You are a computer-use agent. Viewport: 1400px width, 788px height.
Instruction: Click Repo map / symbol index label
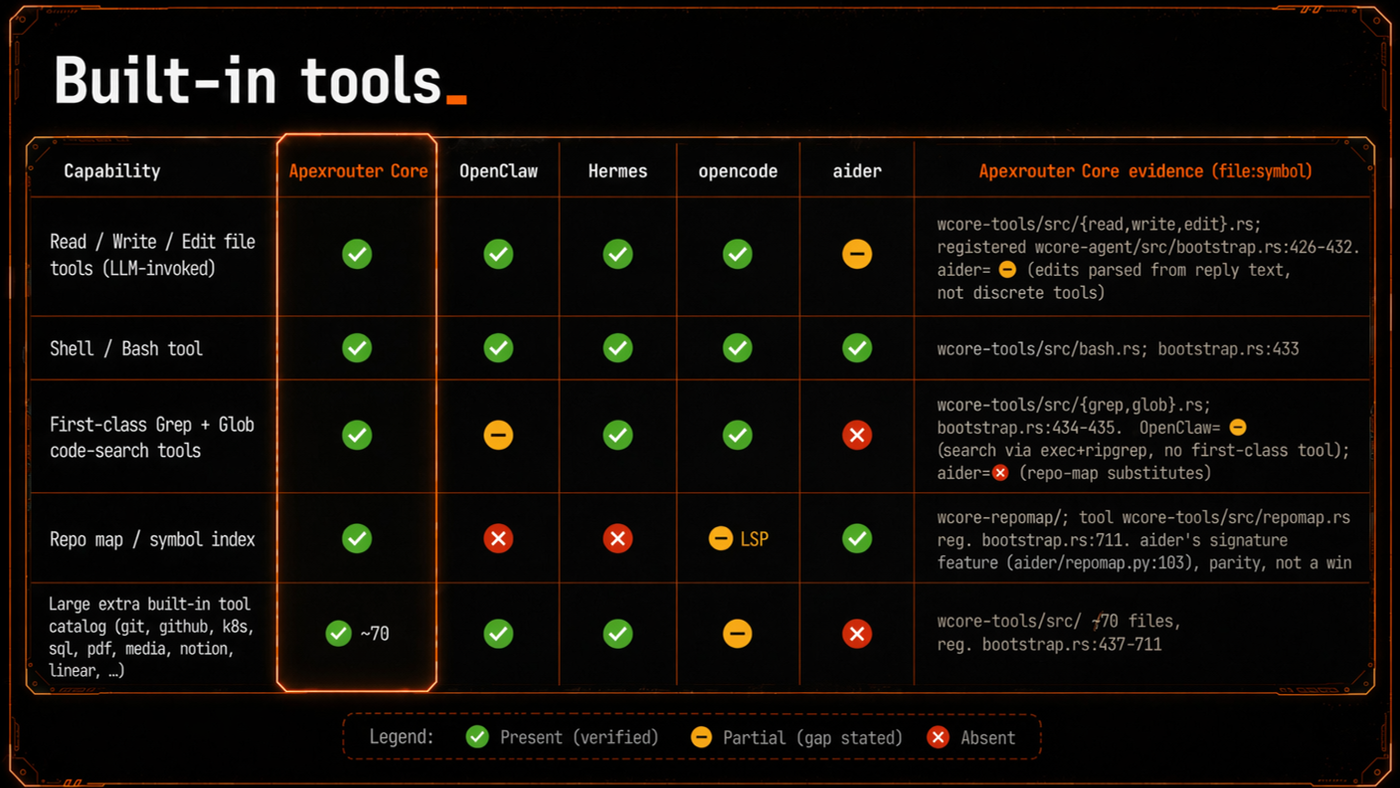(x=152, y=539)
